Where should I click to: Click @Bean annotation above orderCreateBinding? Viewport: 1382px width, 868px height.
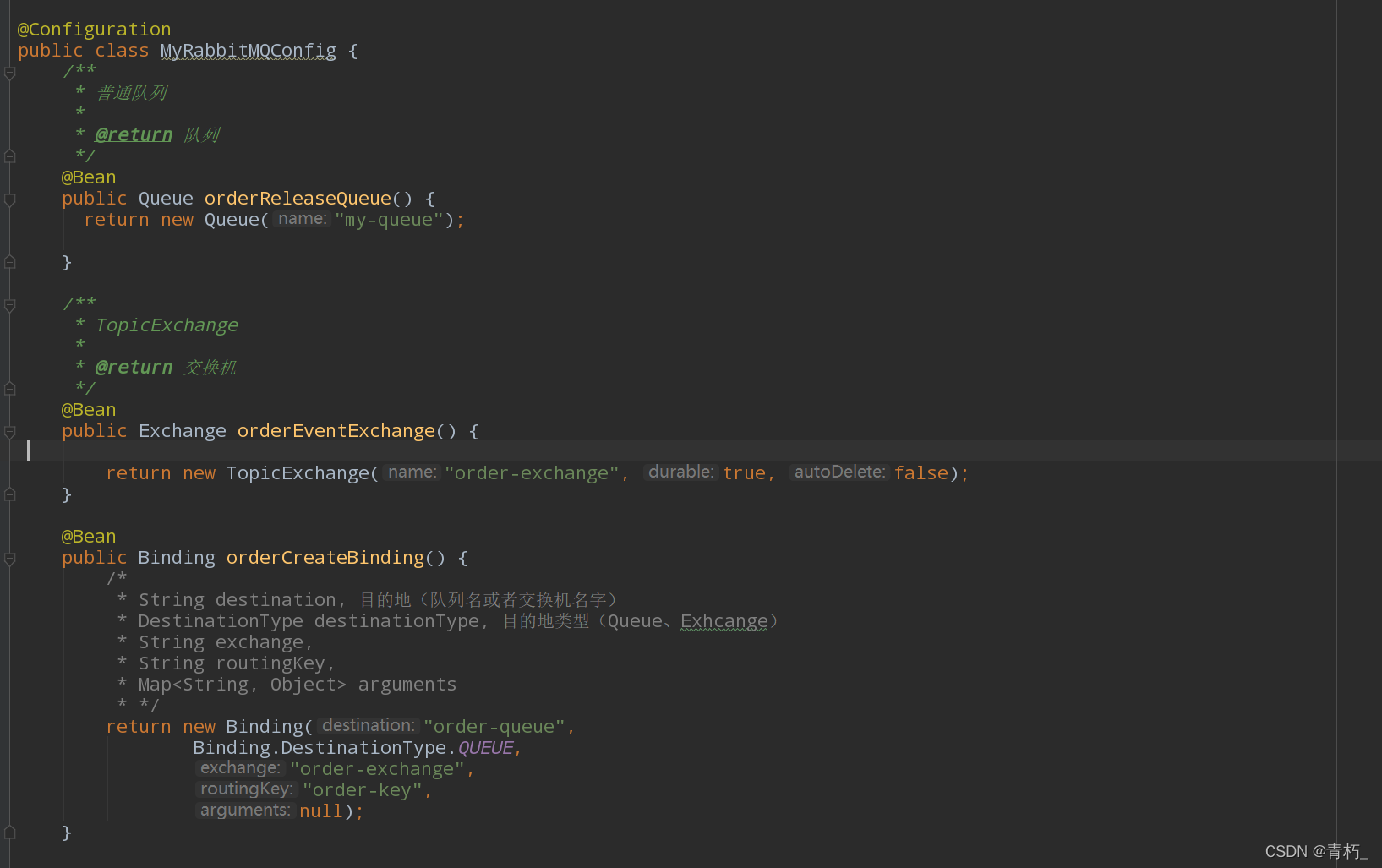pyautogui.click(x=89, y=537)
